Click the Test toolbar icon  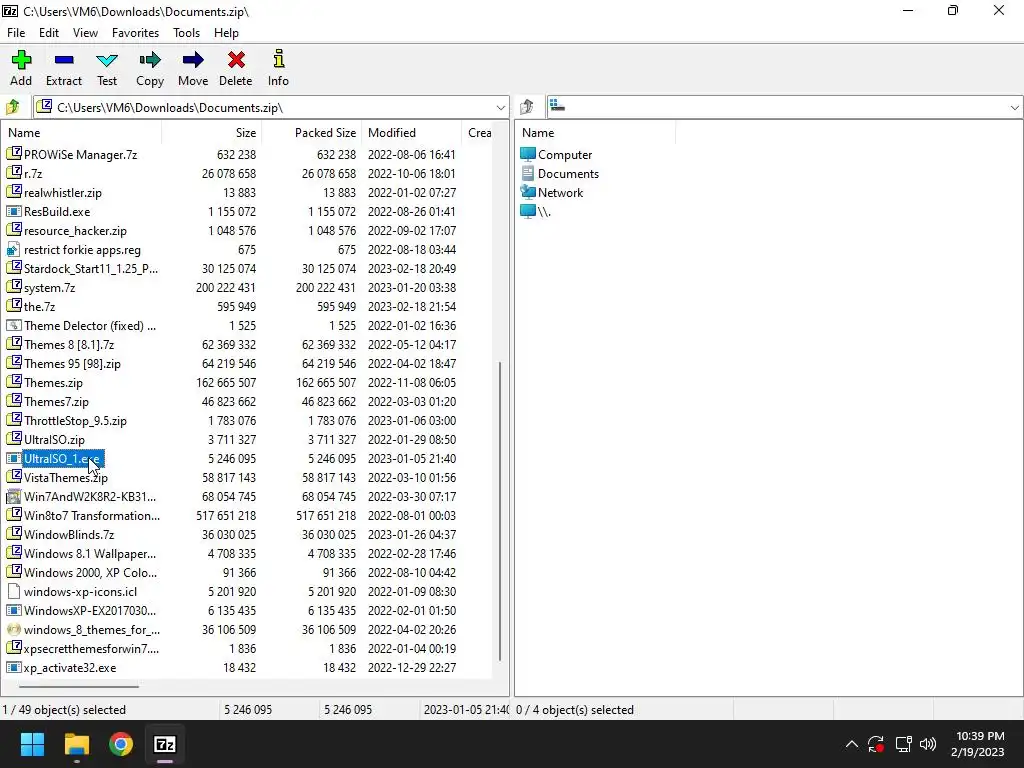(107, 61)
